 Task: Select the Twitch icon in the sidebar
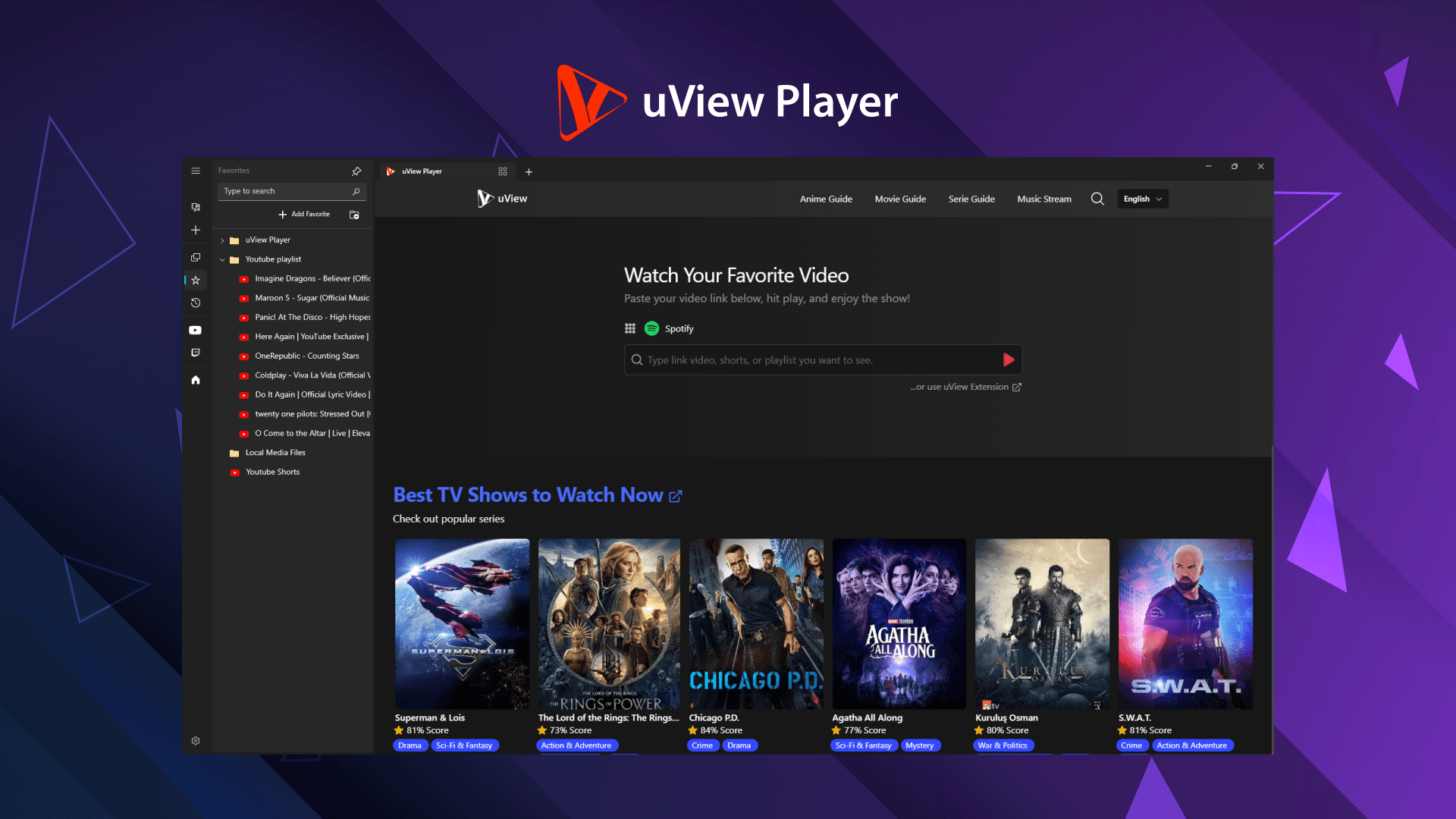coord(195,353)
